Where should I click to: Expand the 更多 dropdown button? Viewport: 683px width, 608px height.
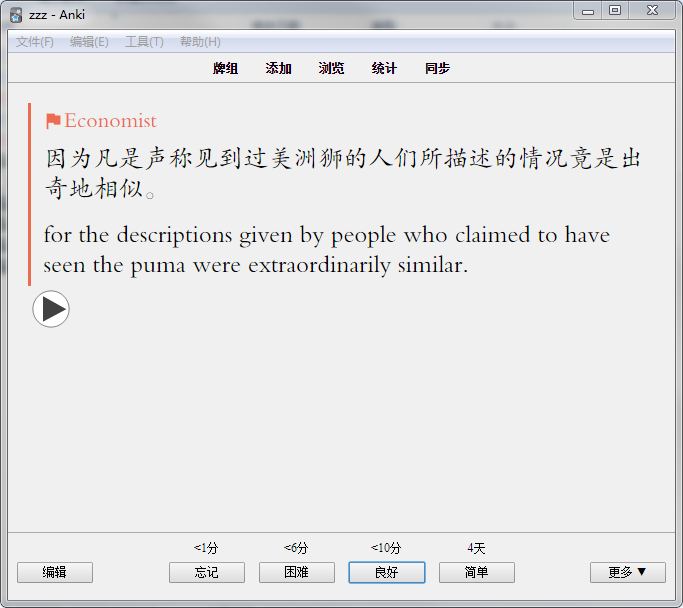point(628,572)
